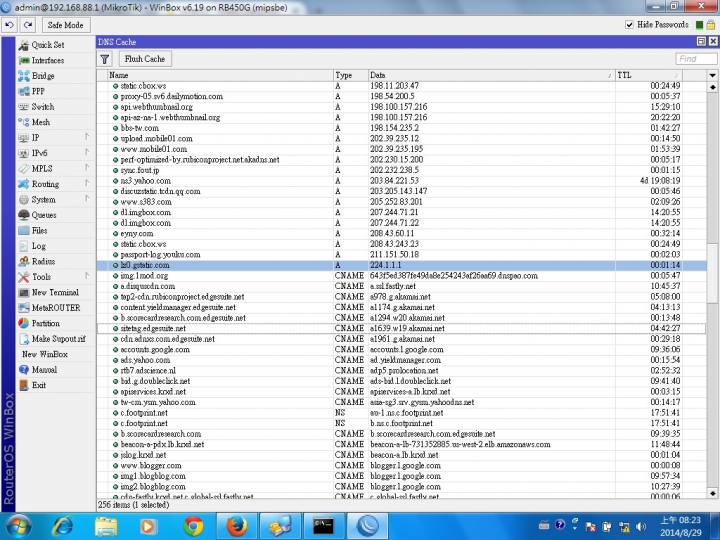Click the Manual help icon
The height and width of the screenshot is (540, 720).
pos(23,370)
